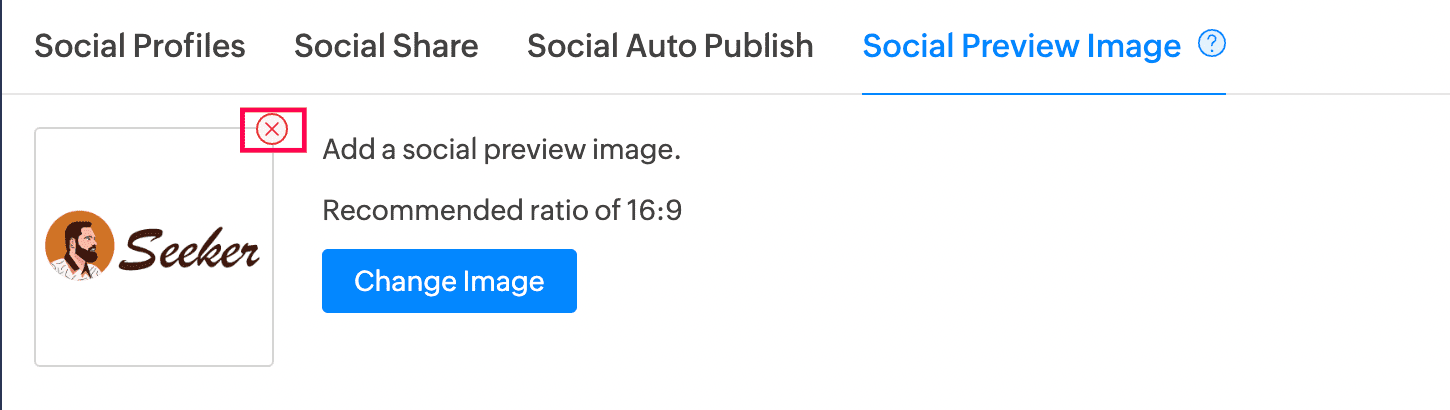This screenshot has width=1450, height=410.
Task: Switch to the Social Profiles tab
Action: 140,46
